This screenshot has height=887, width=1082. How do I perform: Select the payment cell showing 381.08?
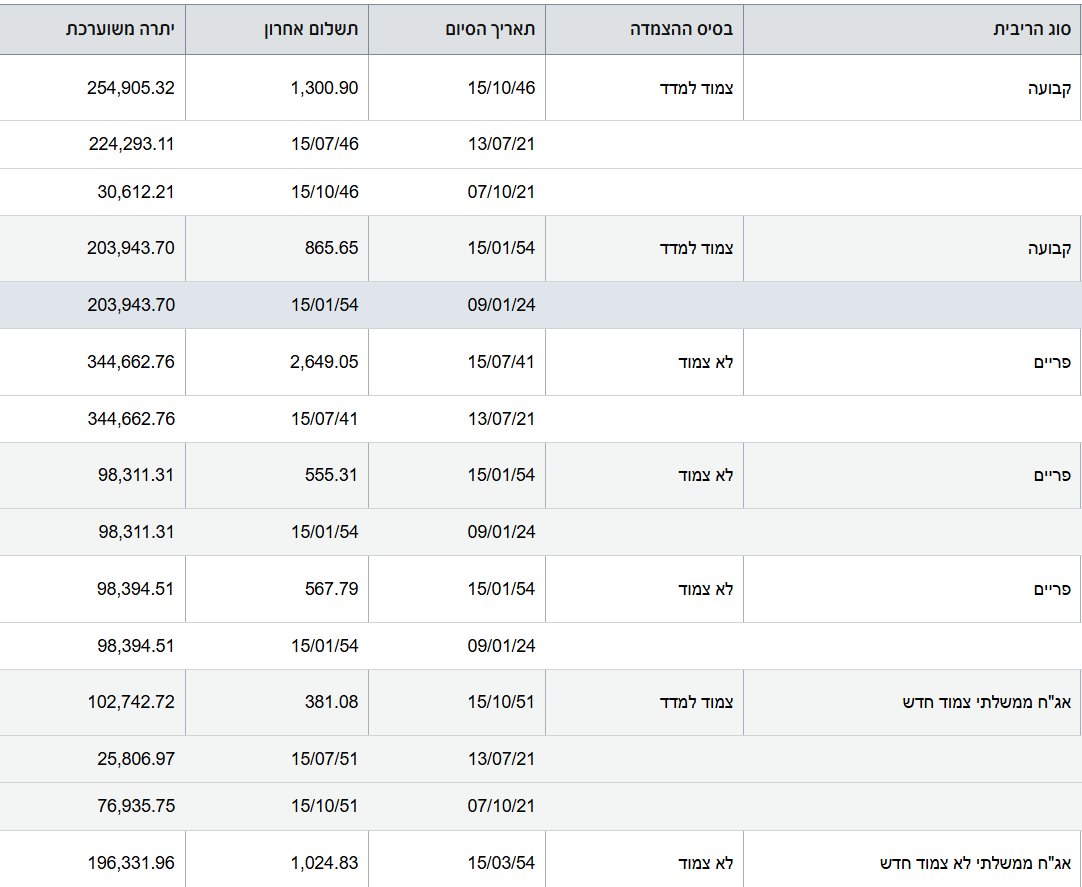tap(333, 703)
